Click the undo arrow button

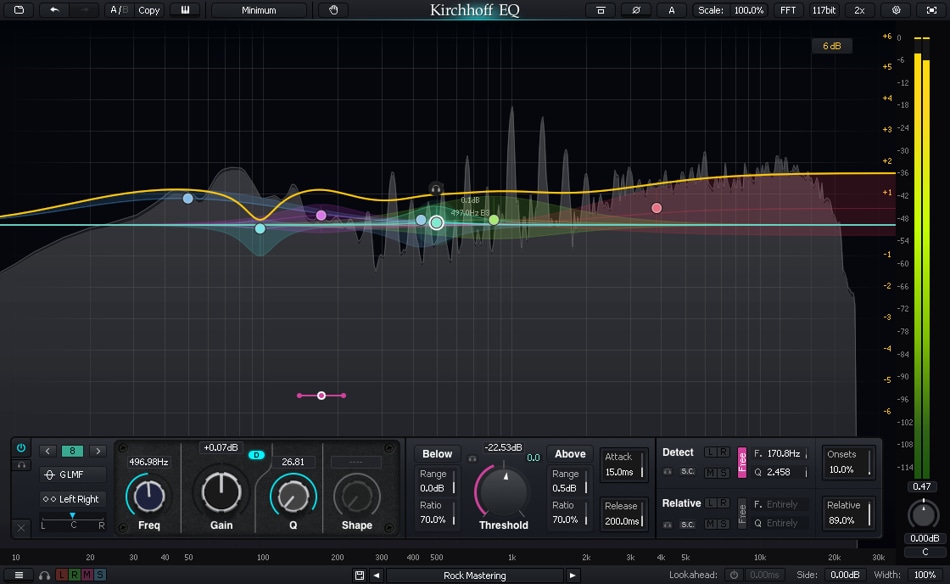coord(54,10)
